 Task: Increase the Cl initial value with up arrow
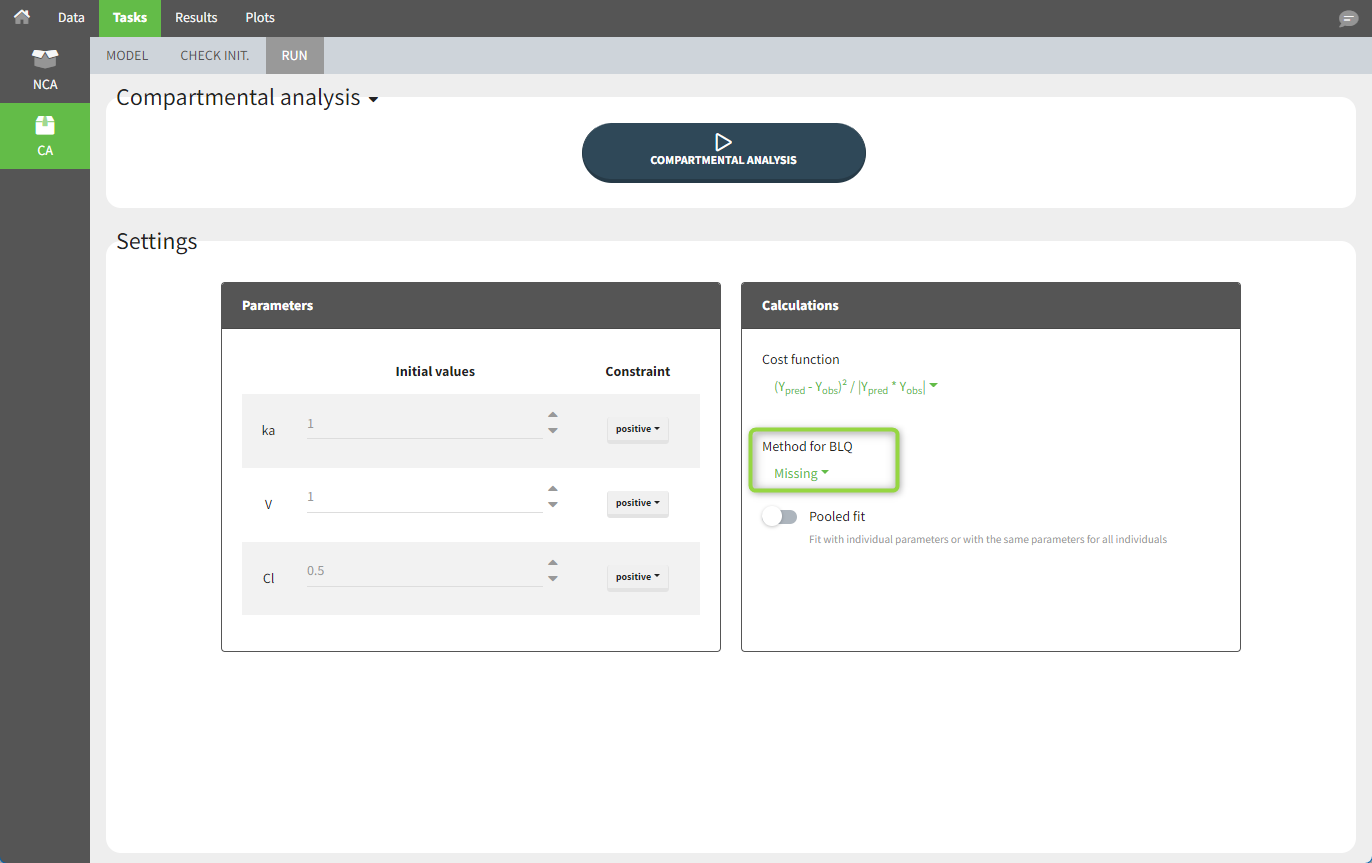tap(553, 563)
